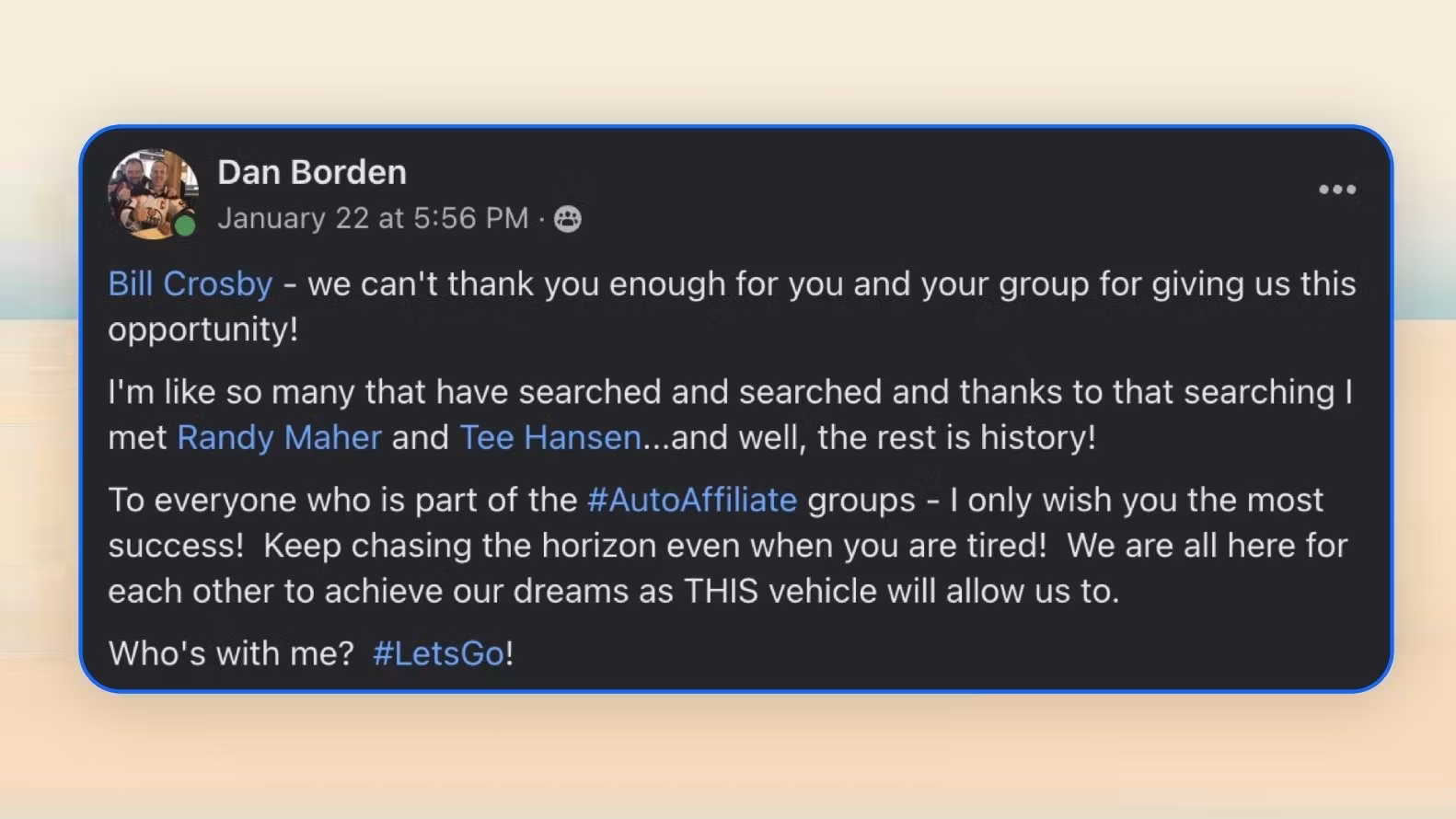Click the "I'm like so many" text
The height and width of the screenshot is (819, 1456).
231,392
